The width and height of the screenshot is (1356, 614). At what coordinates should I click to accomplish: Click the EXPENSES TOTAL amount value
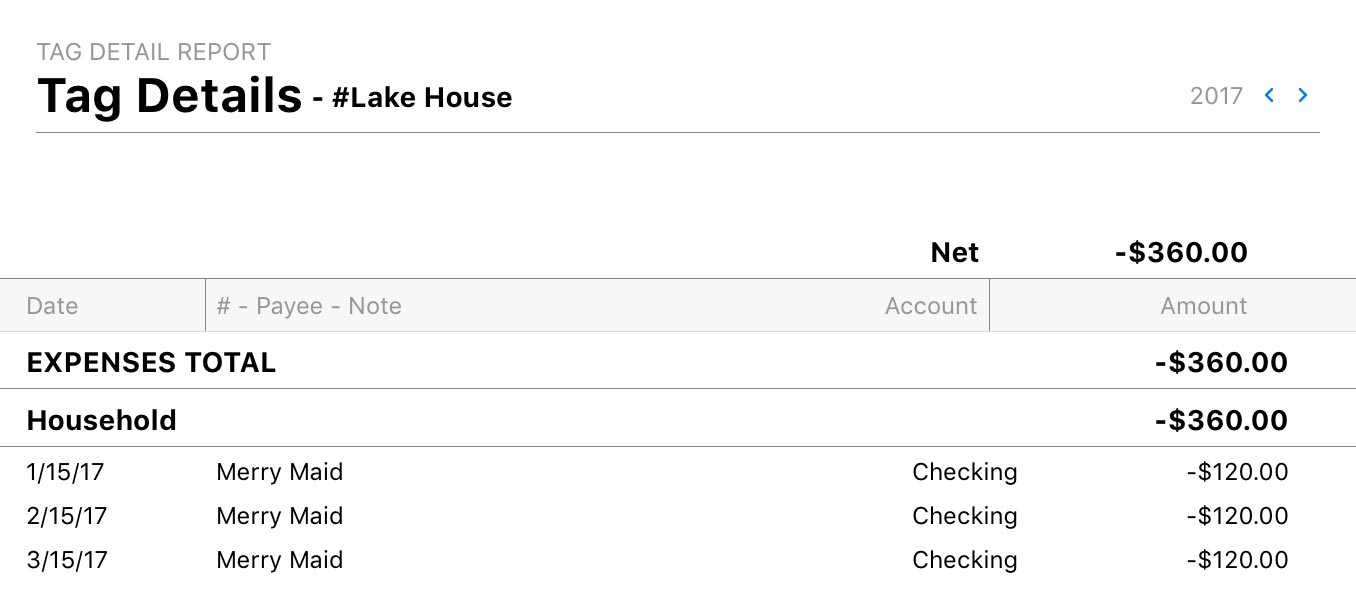1221,362
